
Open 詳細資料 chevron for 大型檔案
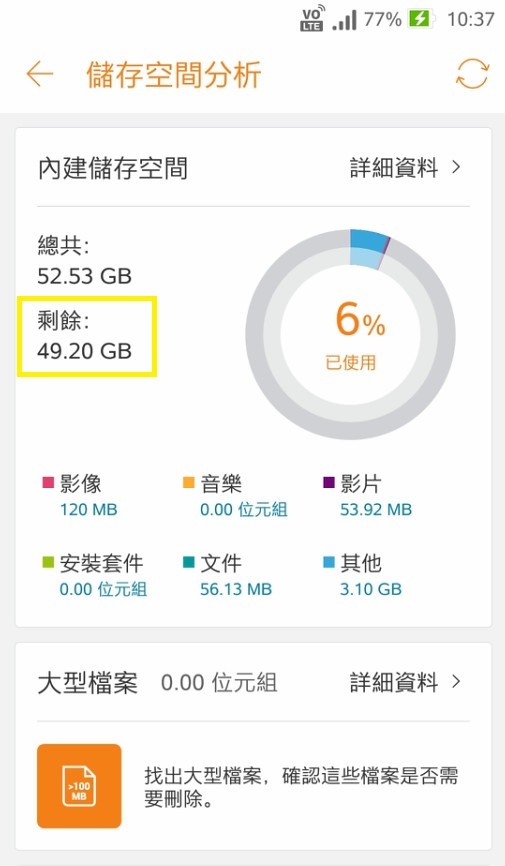(456, 682)
